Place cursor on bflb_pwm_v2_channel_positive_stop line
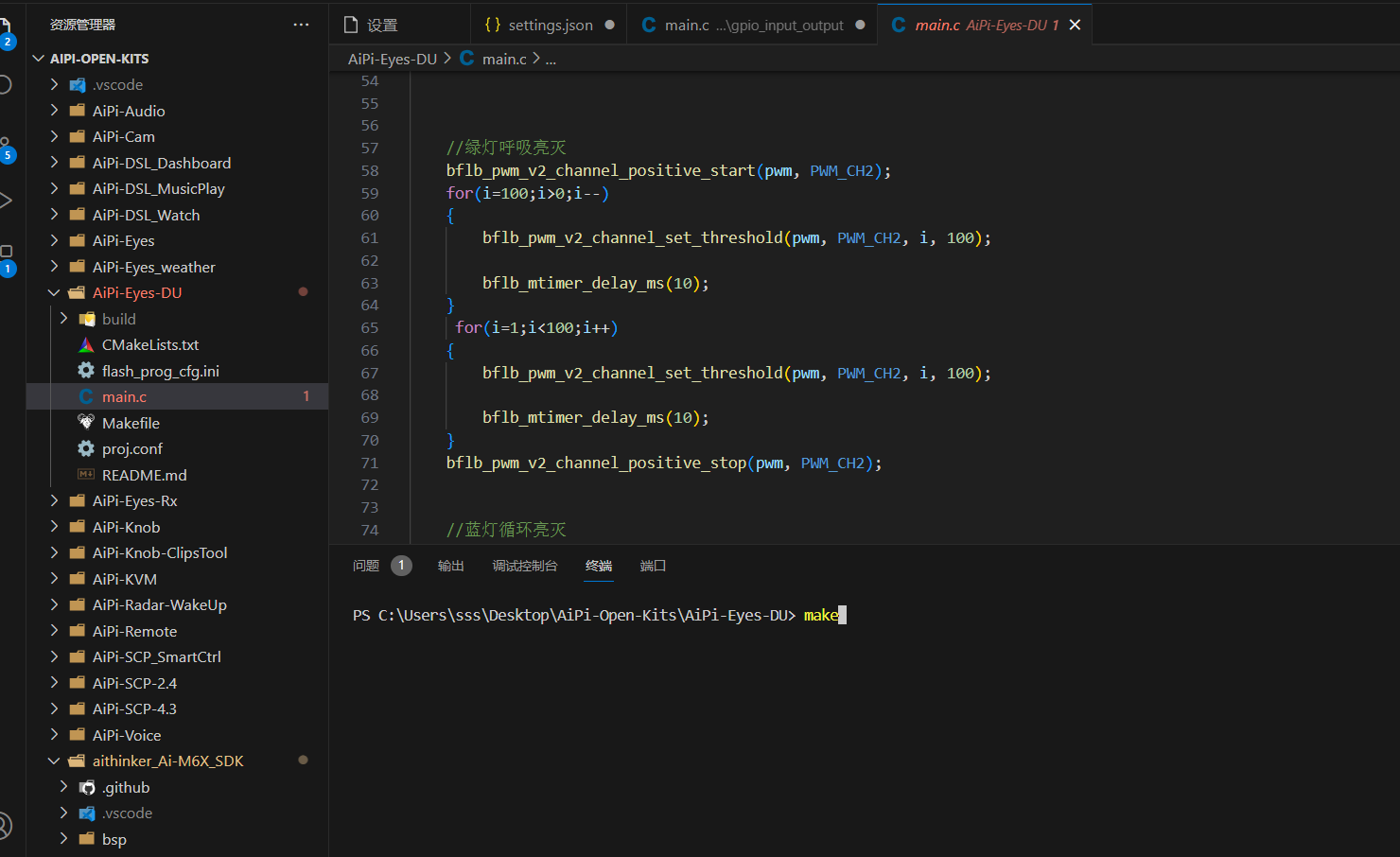 (664, 463)
